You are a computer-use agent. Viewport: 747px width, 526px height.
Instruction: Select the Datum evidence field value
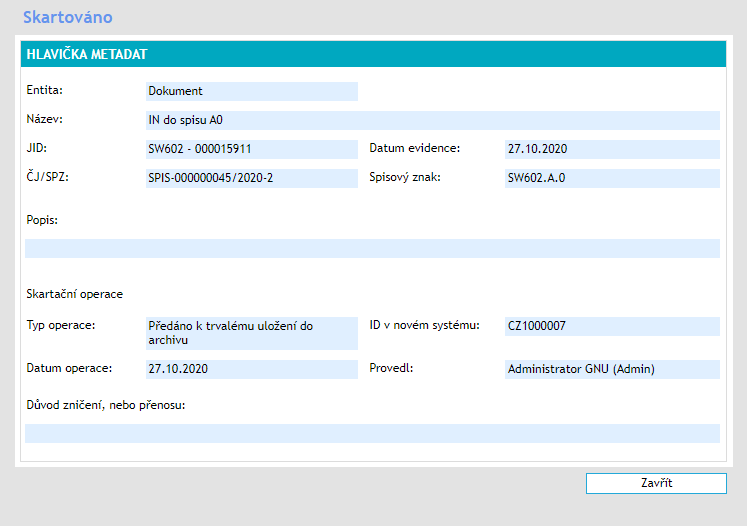(x=612, y=149)
